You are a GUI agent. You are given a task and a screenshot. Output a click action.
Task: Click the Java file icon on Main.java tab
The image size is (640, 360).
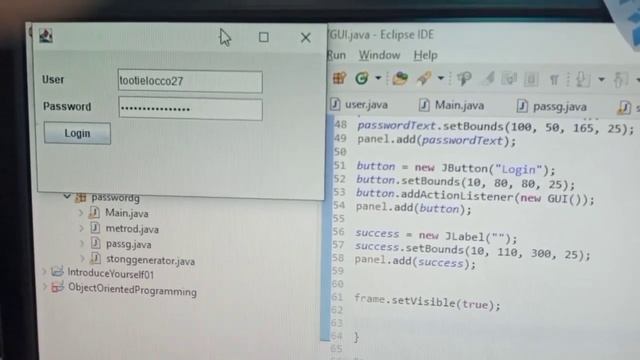[424, 105]
